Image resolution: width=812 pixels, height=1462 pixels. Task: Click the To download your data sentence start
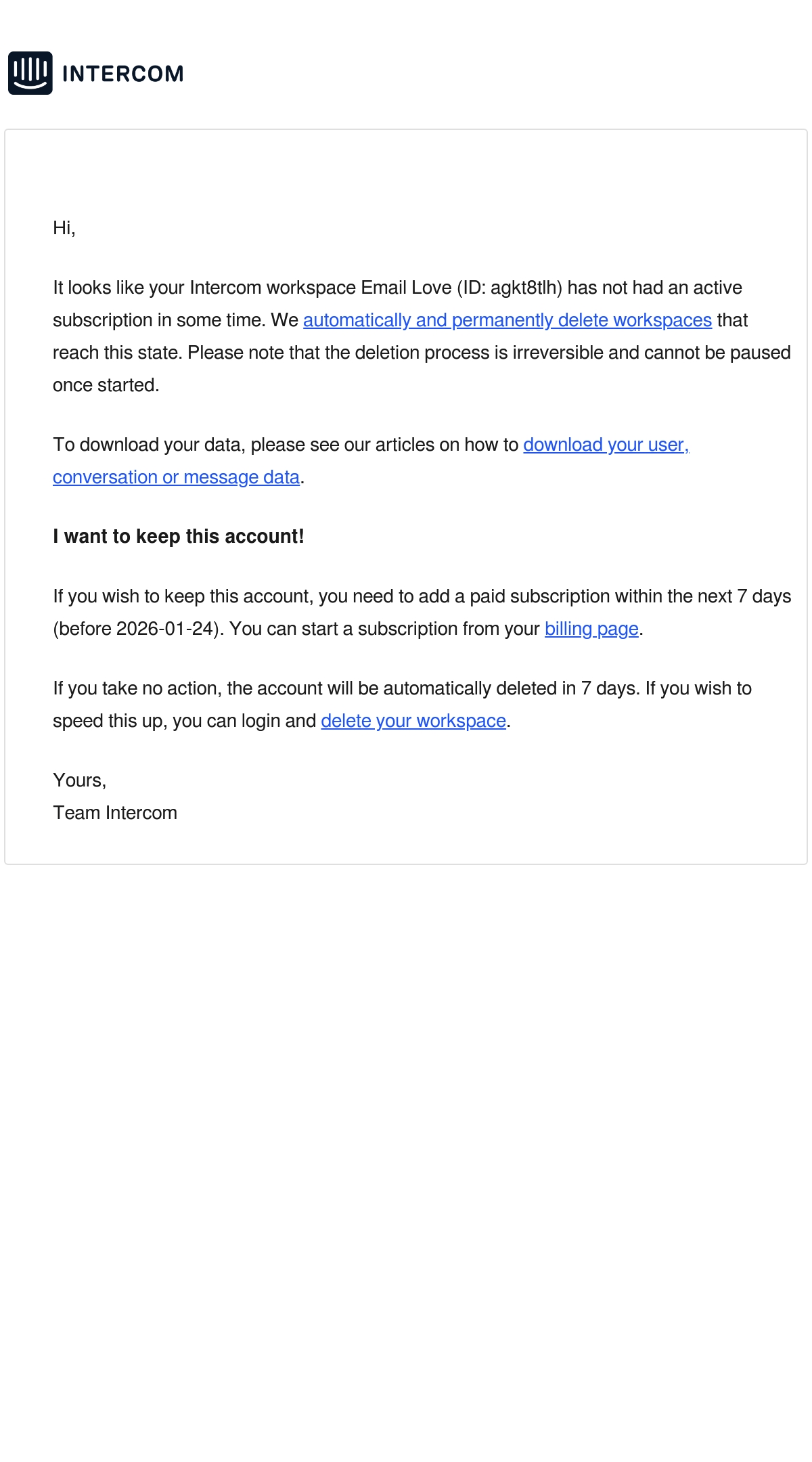pos(149,445)
